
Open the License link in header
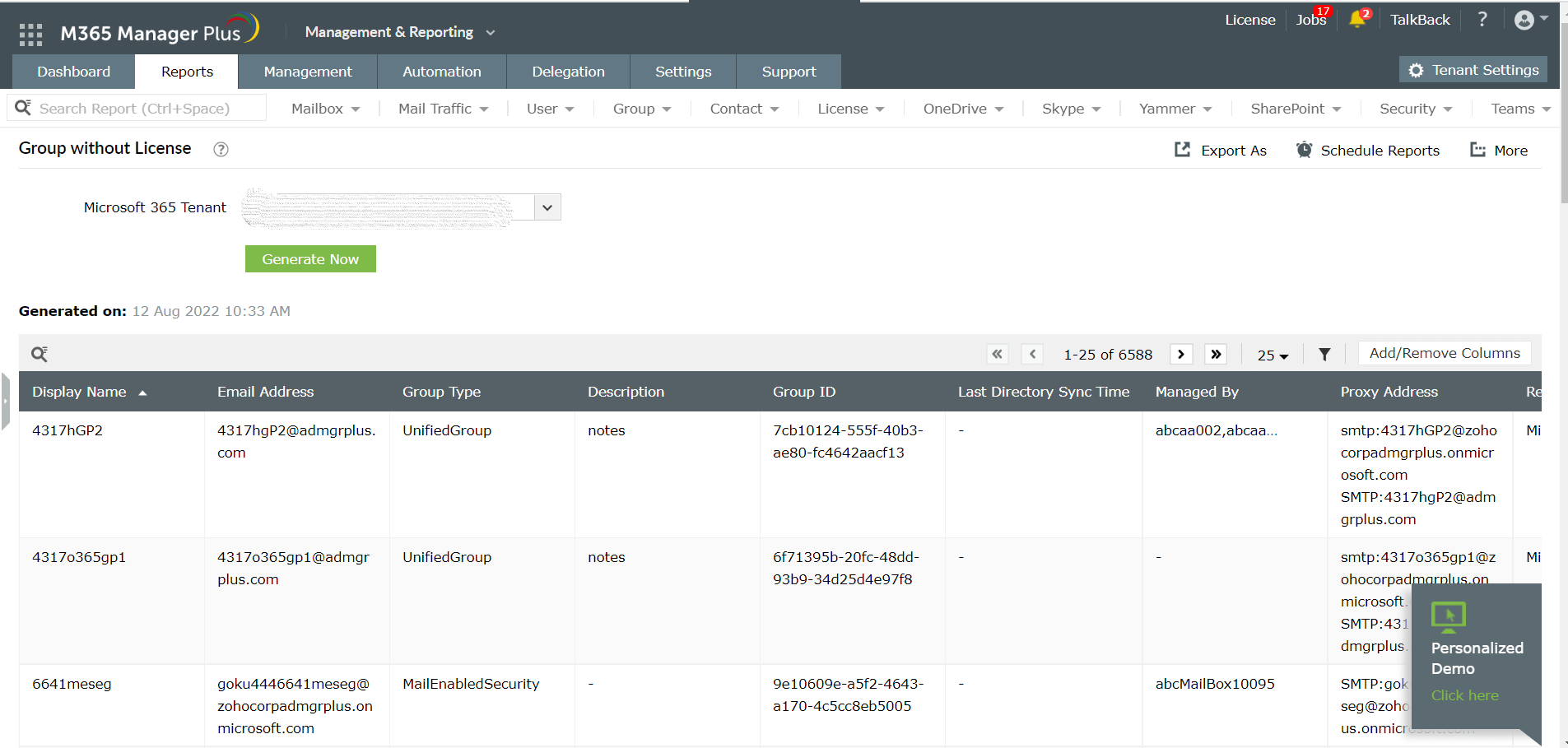(1249, 20)
